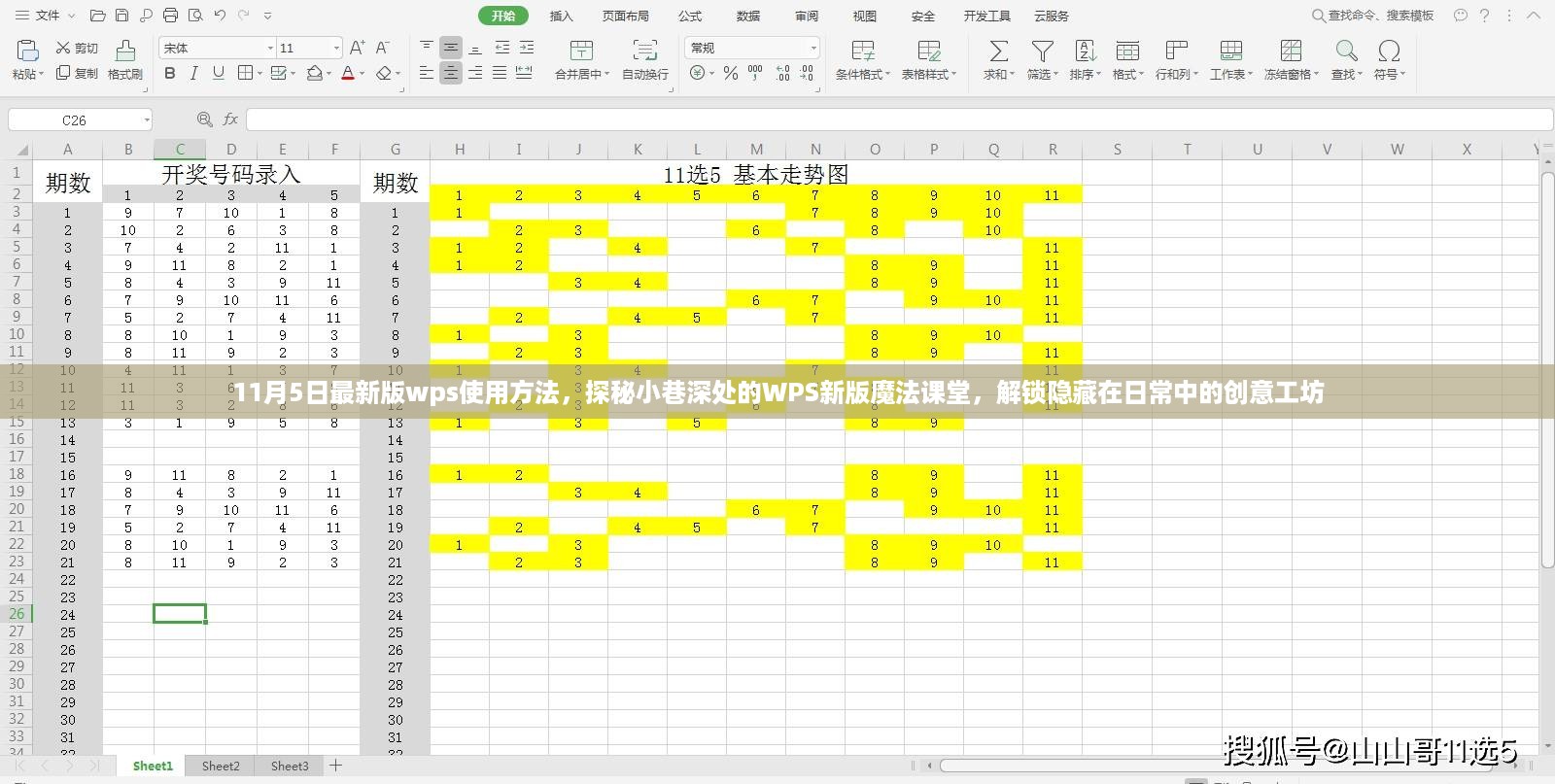Click the fx insert function icon
The height and width of the screenshot is (784, 1555).
230,119
